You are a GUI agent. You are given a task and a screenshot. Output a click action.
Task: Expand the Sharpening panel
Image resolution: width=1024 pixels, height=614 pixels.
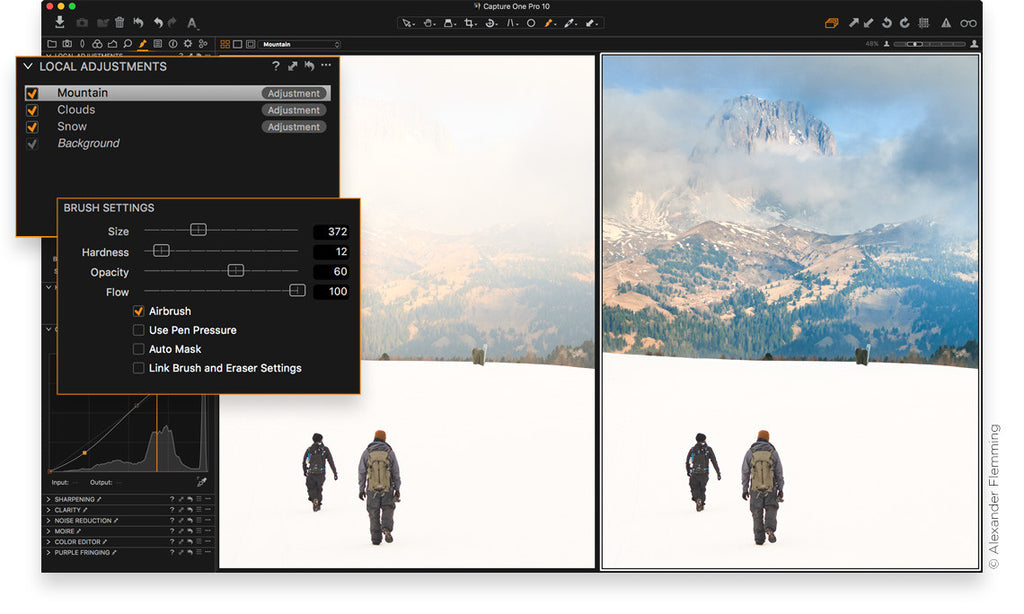48,499
